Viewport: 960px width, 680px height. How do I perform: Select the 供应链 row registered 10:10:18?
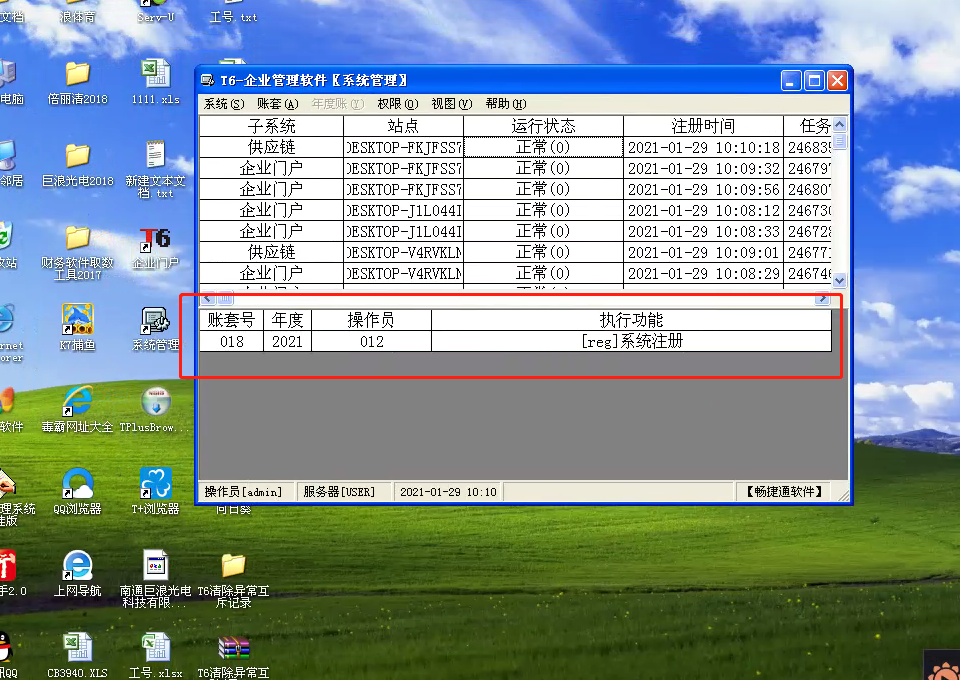tap(516, 148)
